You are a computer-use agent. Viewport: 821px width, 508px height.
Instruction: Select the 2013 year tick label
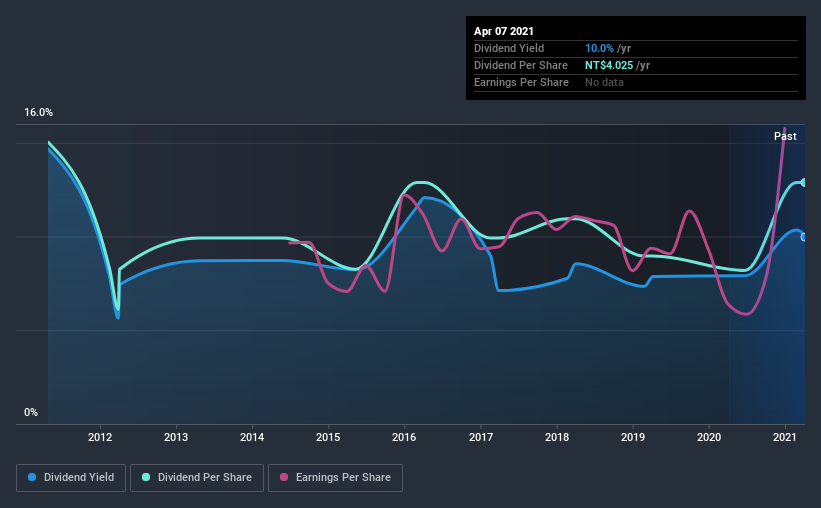(176, 437)
